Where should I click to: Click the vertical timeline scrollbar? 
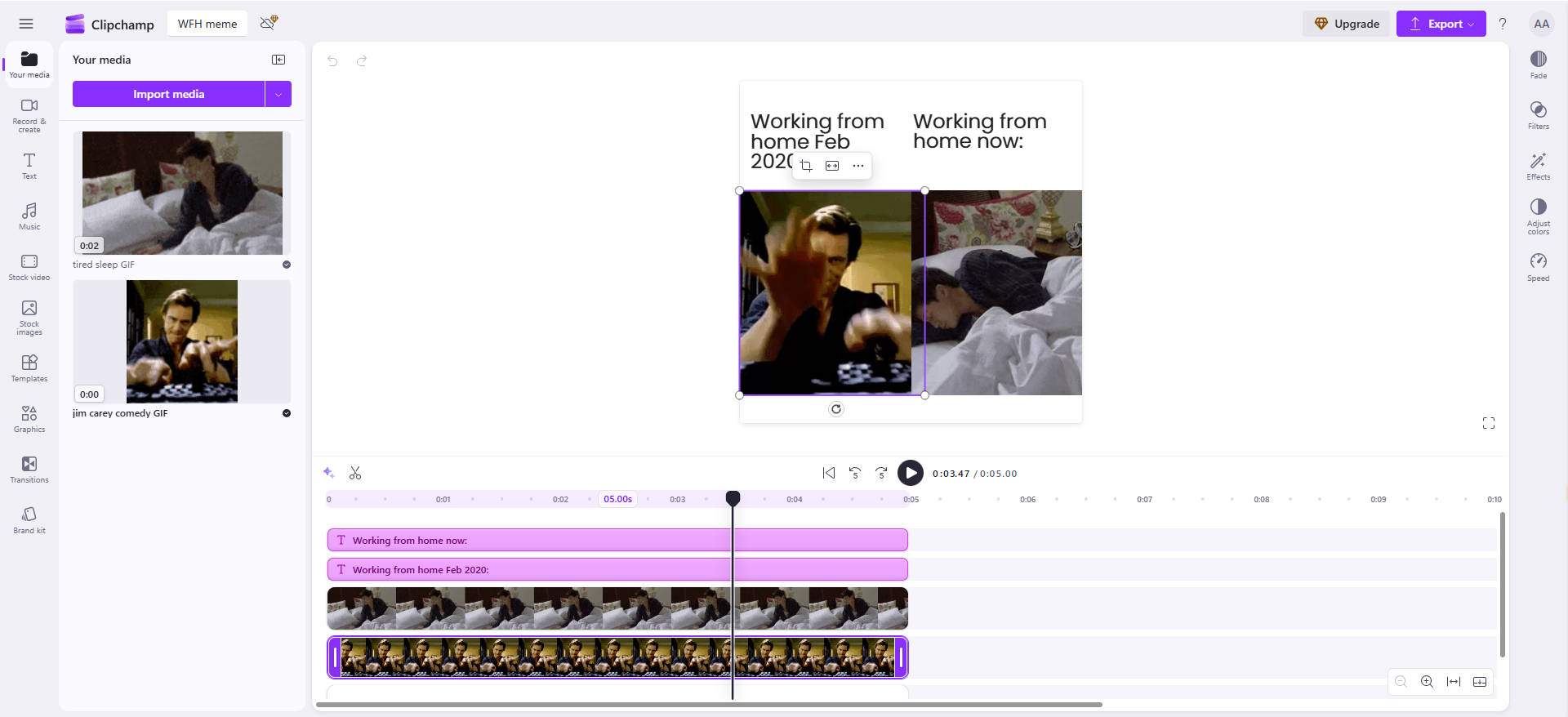1502,585
